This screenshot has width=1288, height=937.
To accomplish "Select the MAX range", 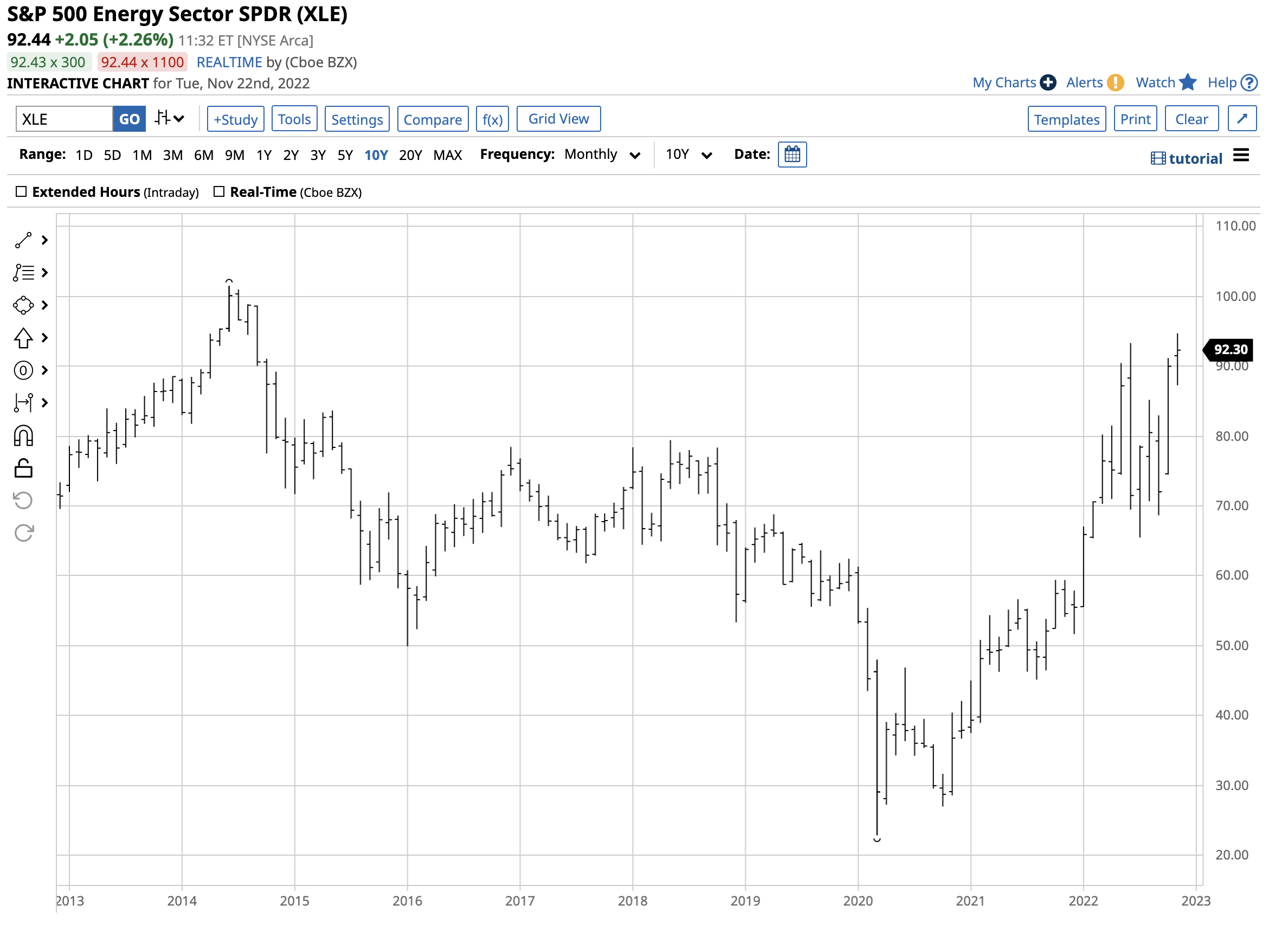I will [448, 155].
